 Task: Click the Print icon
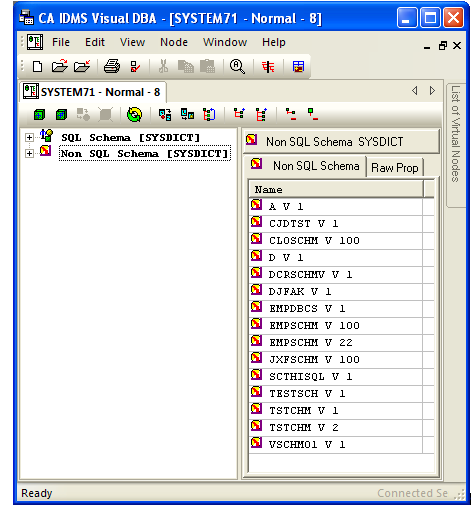112,67
